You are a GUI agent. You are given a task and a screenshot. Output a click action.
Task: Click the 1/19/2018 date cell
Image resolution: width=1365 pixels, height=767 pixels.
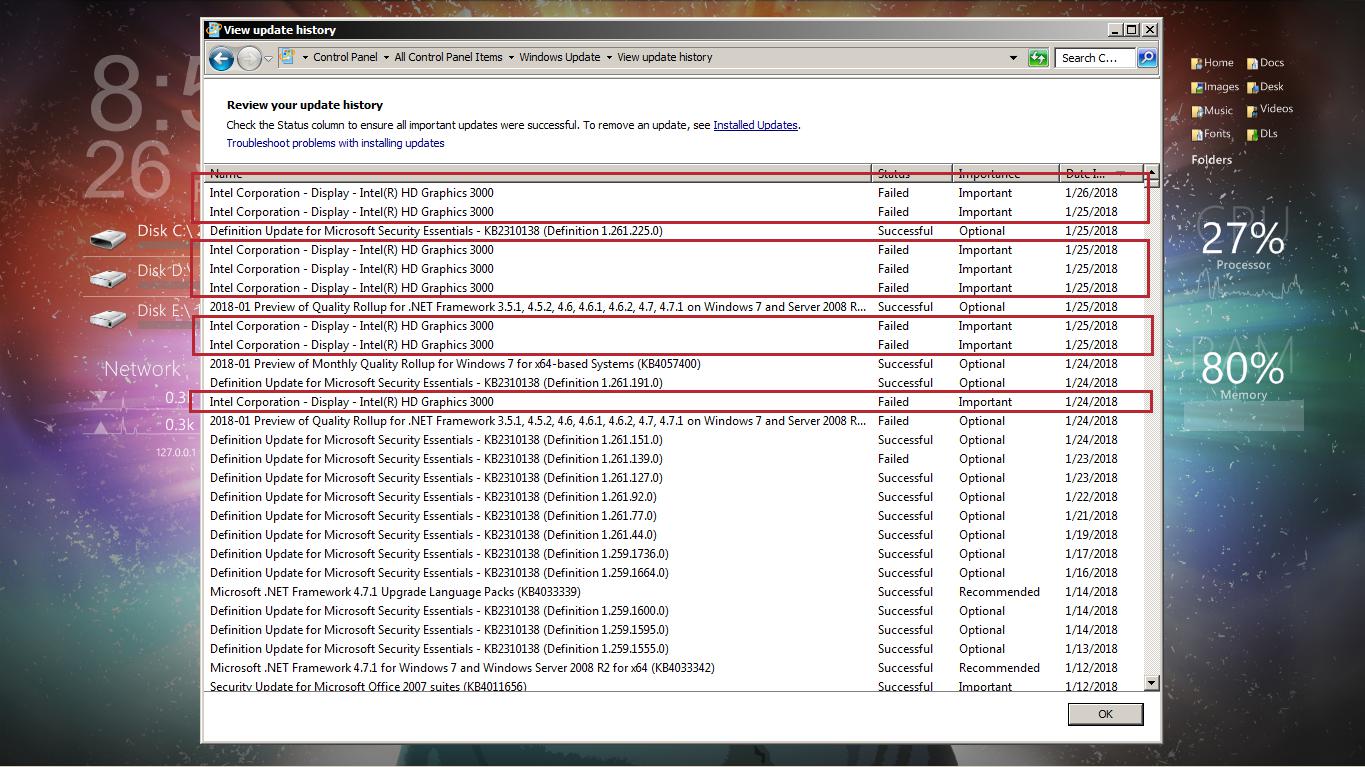click(1091, 535)
